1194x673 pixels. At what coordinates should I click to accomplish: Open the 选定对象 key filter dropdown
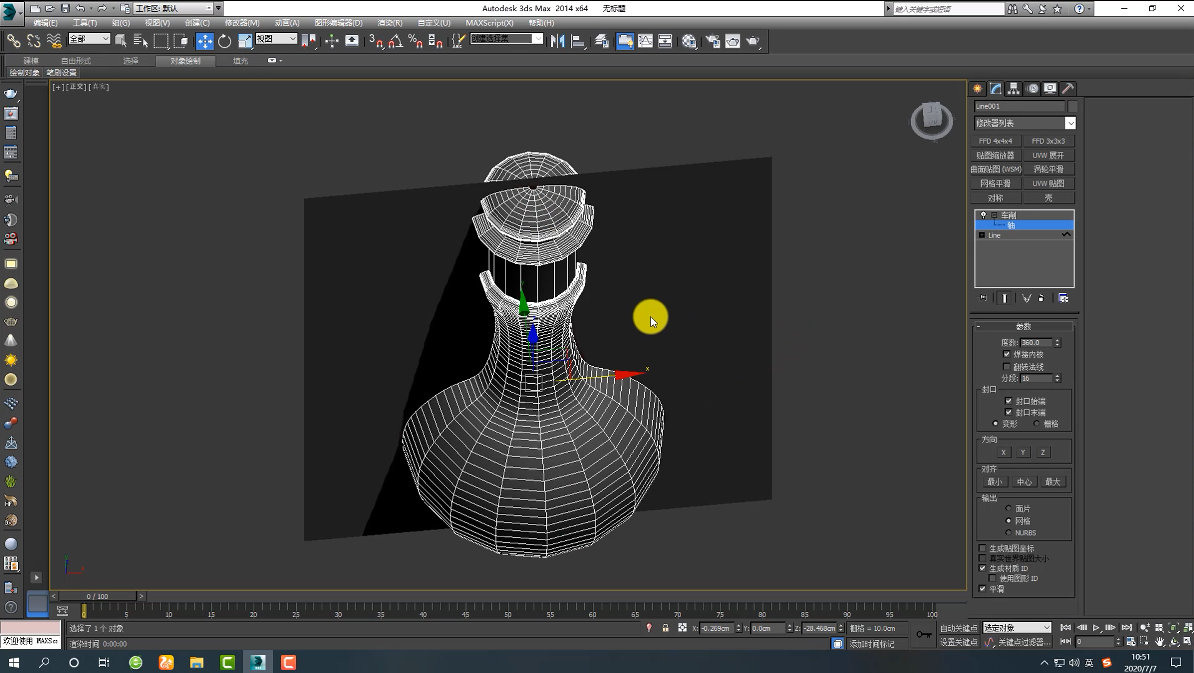click(1017, 628)
